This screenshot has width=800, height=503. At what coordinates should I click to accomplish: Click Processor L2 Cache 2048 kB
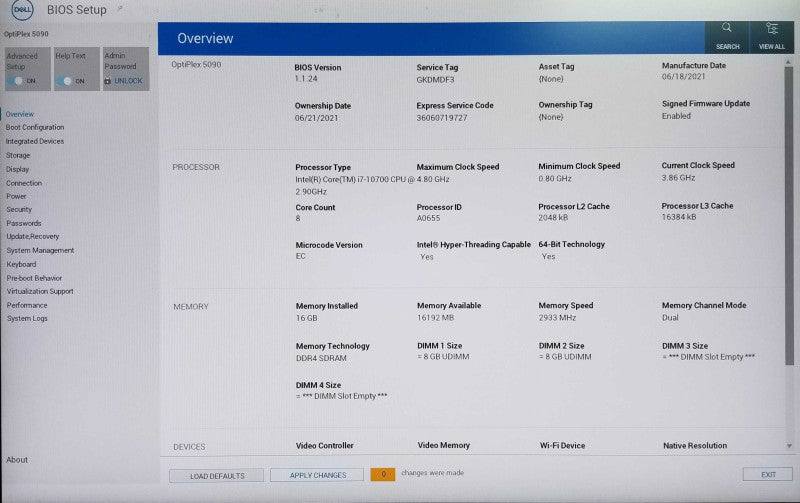[553, 217]
